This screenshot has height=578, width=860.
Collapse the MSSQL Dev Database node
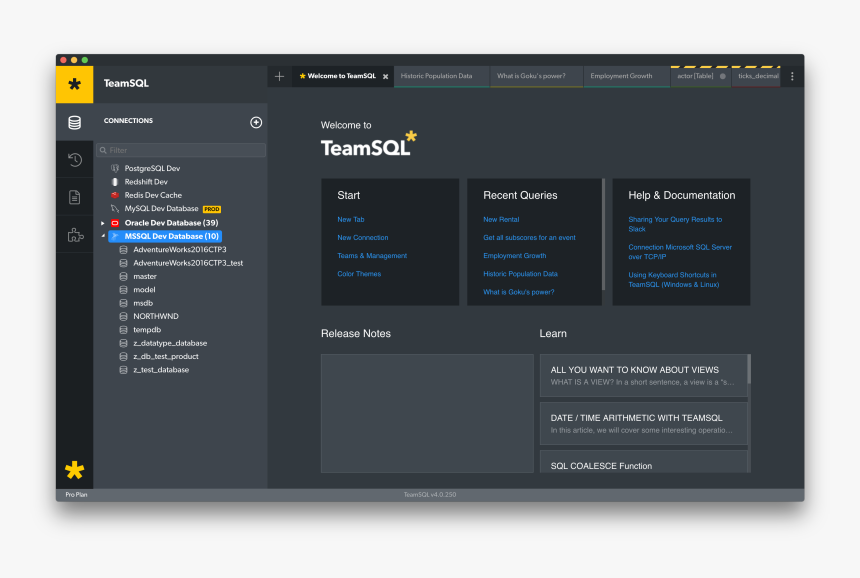pos(103,236)
